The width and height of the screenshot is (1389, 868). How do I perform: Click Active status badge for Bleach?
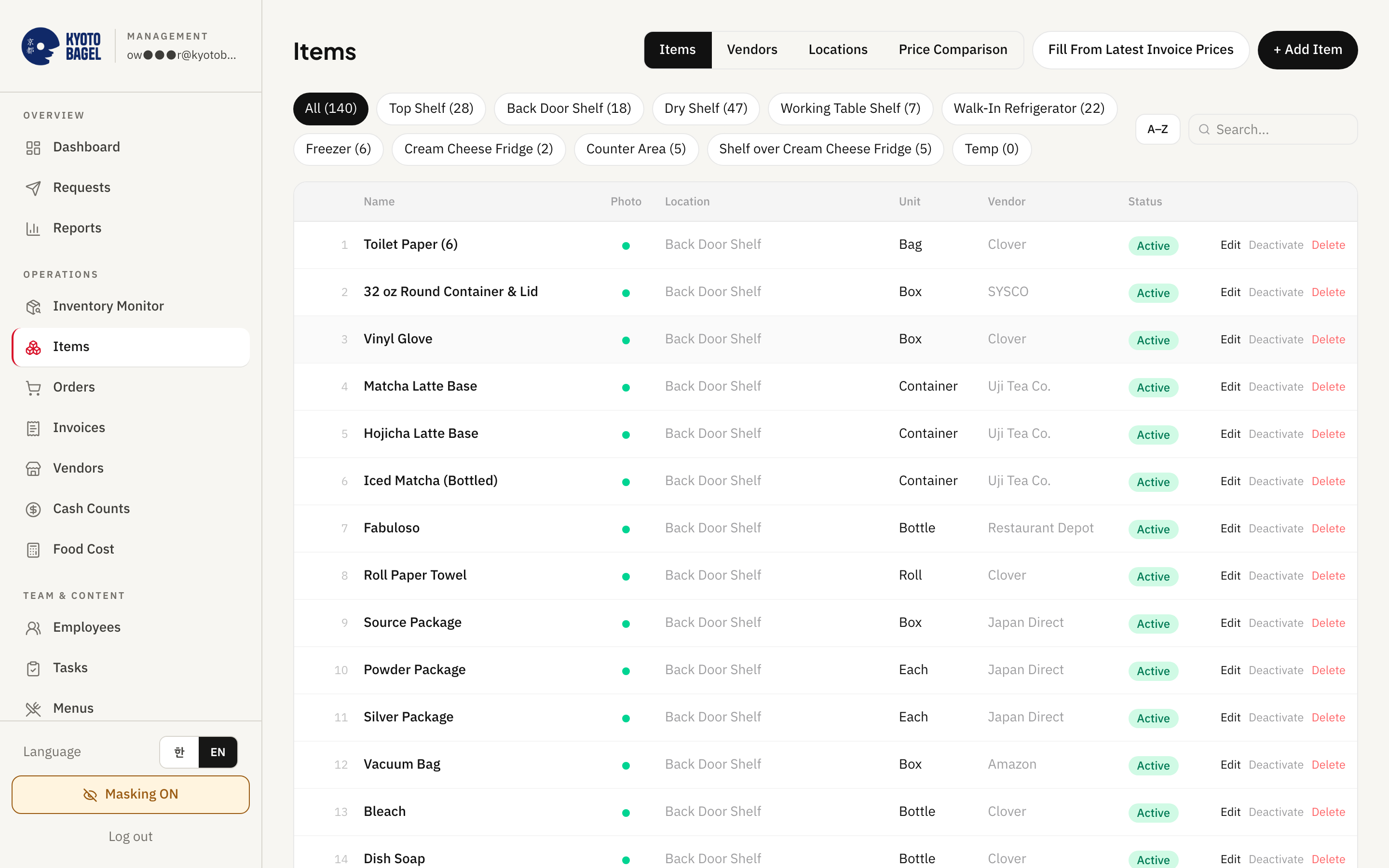click(1153, 813)
